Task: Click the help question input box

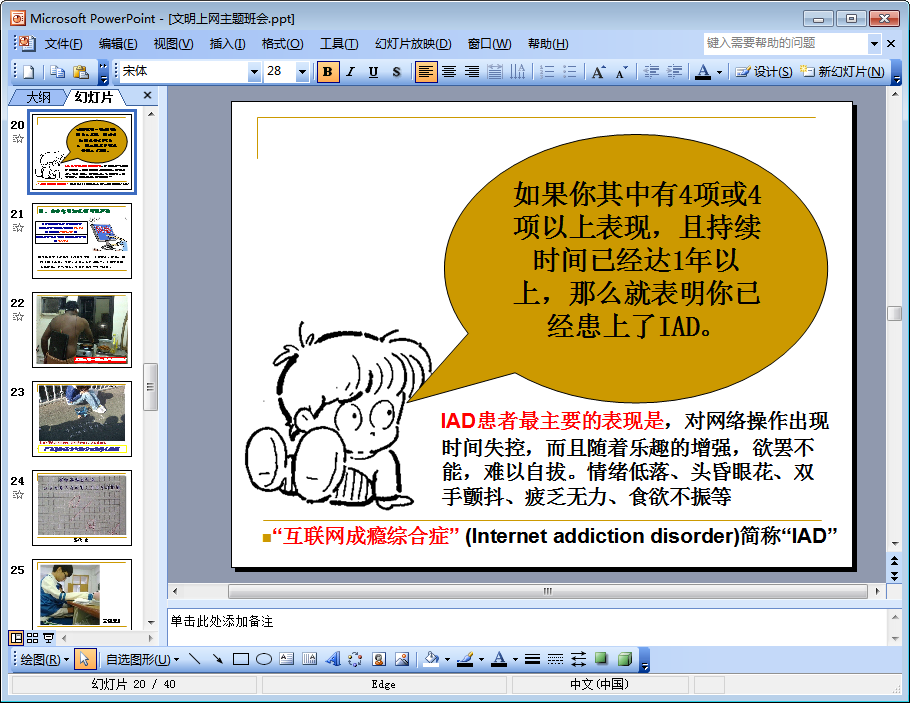Action: pyautogui.click(x=785, y=43)
